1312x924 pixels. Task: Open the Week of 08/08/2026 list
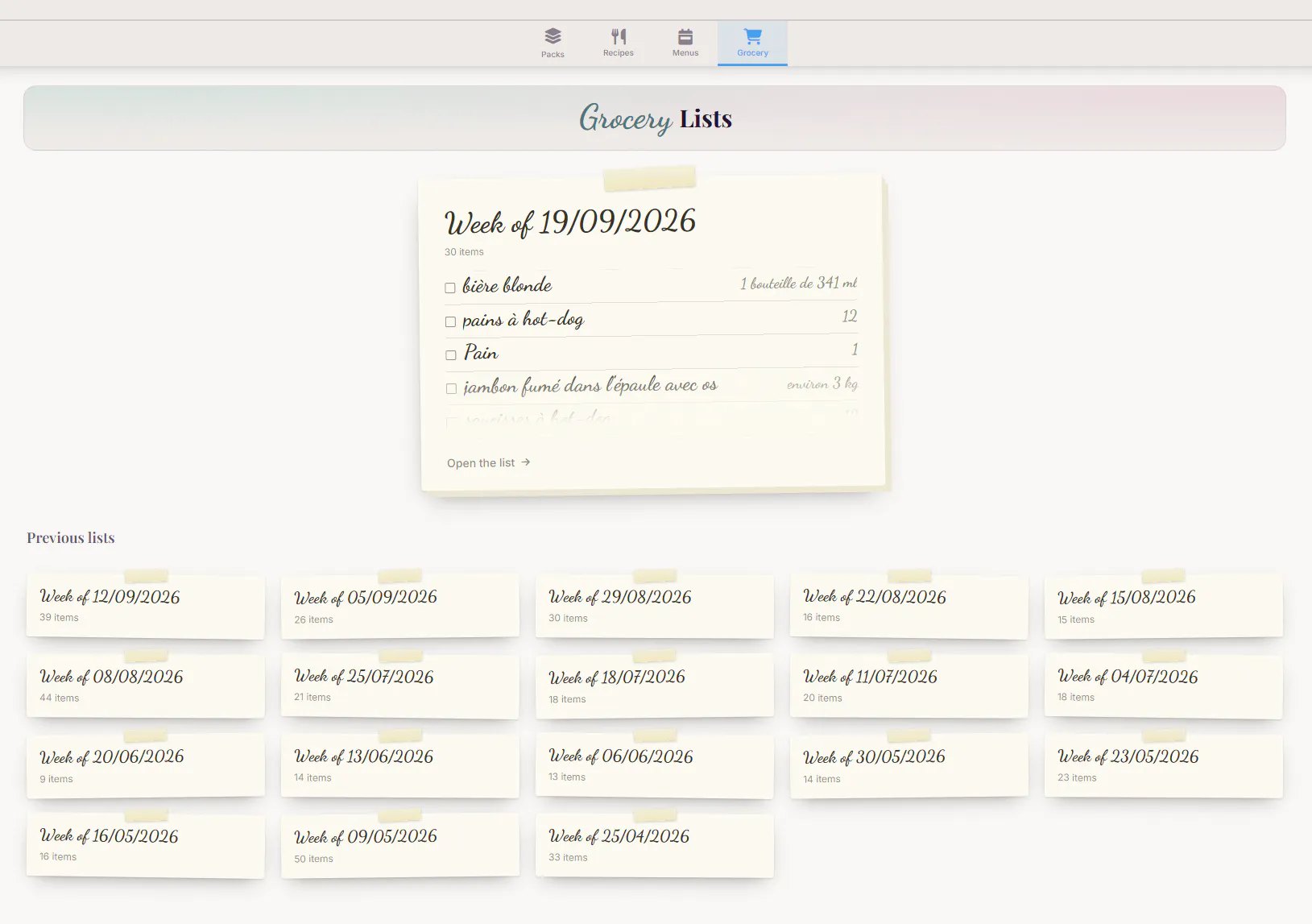pyautogui.click(x=146, y=686)
